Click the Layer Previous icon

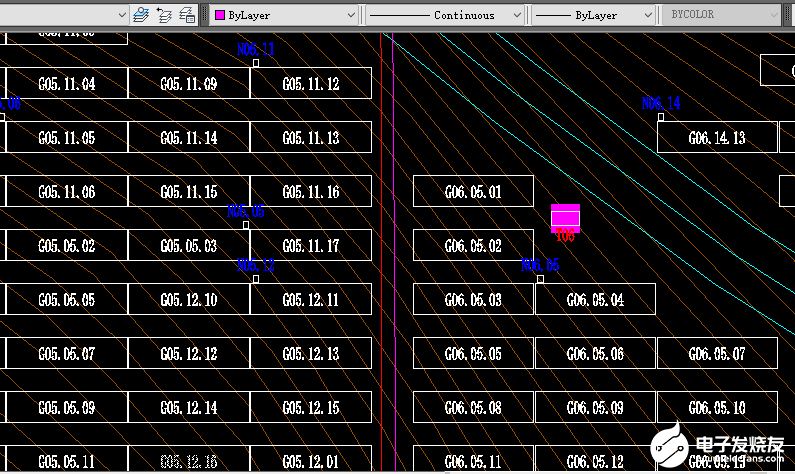coord(164,15)
